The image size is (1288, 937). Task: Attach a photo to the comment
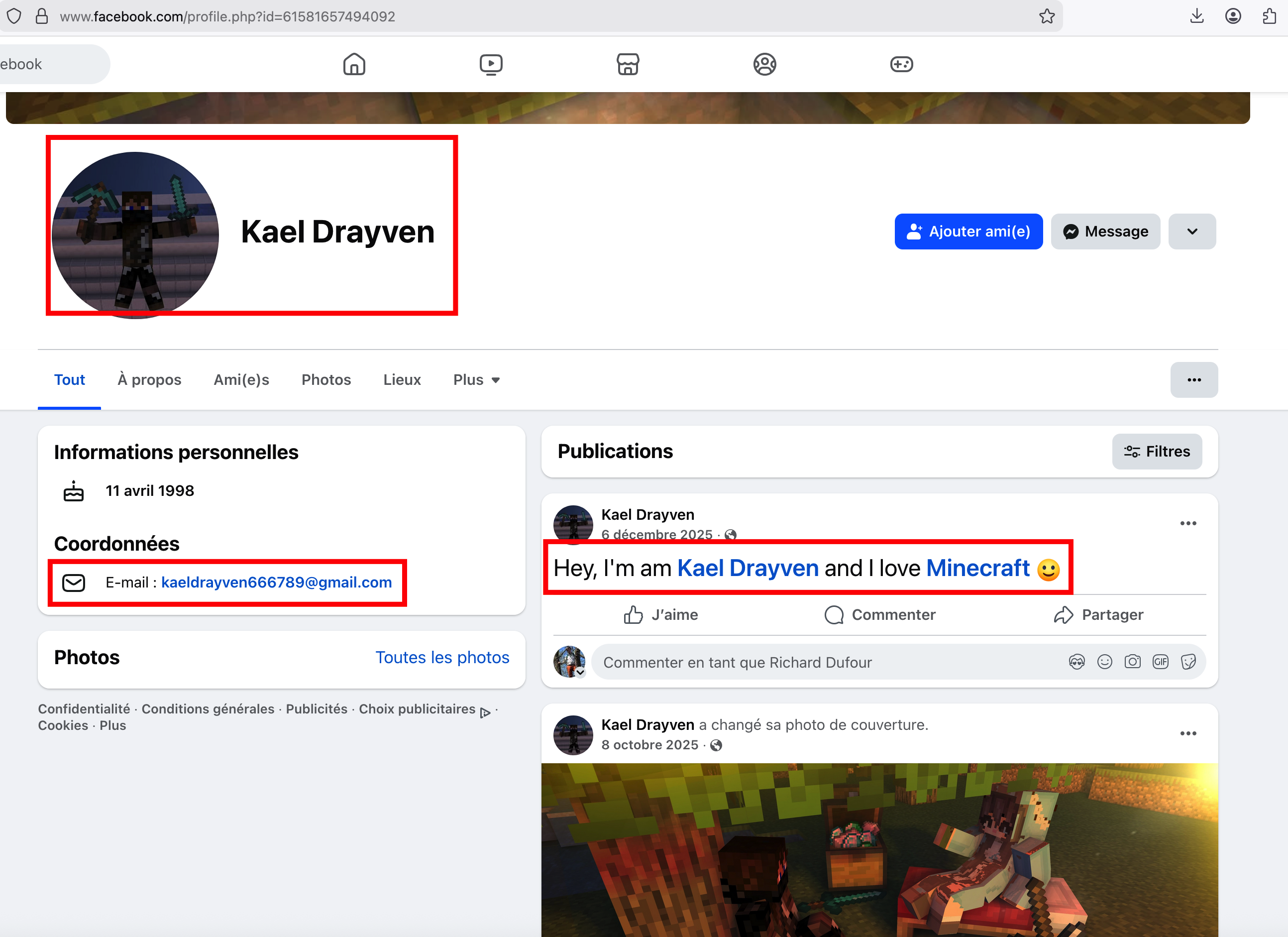[1132, 661]
